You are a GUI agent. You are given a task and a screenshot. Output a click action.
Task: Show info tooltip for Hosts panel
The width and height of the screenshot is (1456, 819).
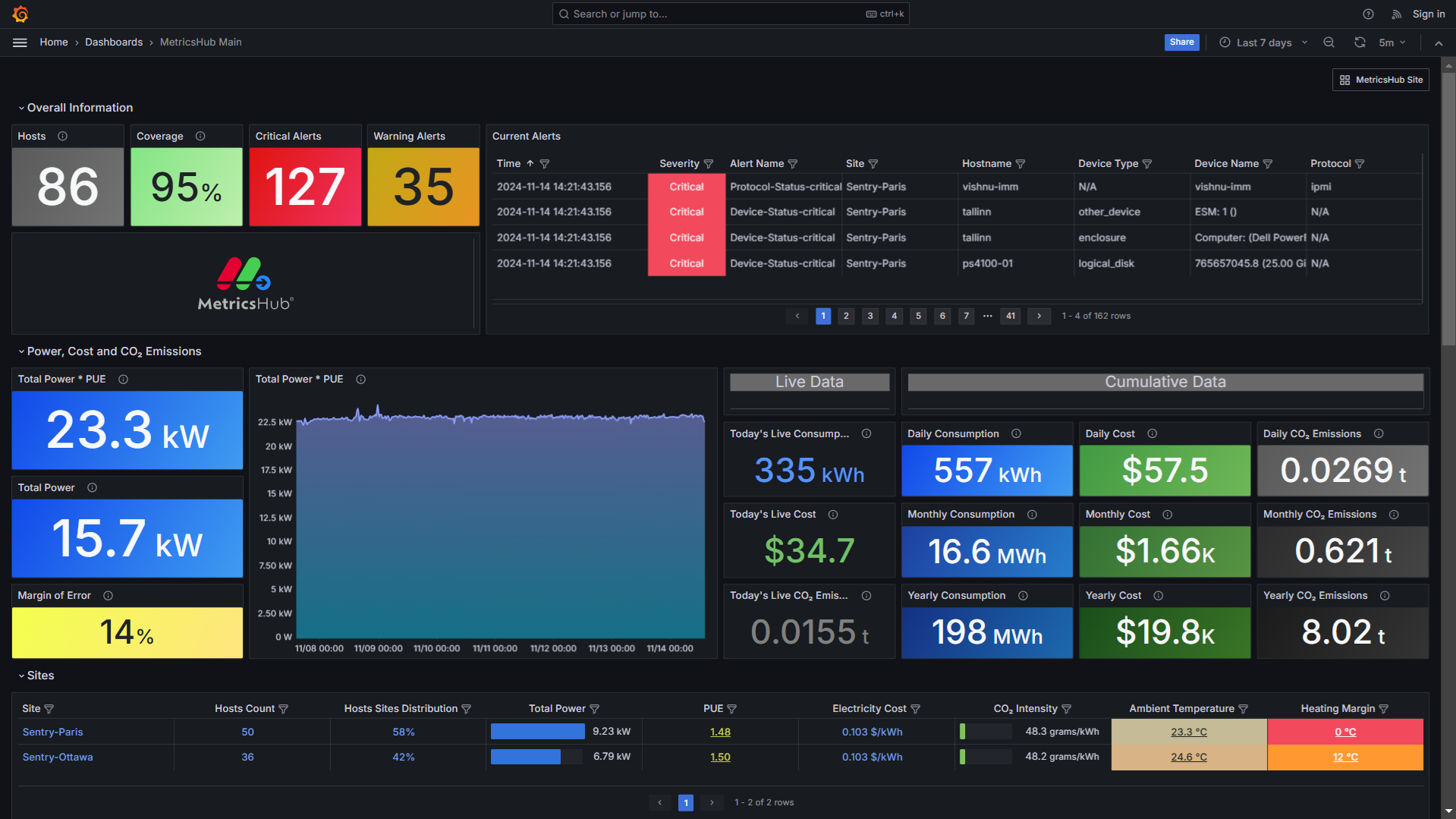click(63, 137)
